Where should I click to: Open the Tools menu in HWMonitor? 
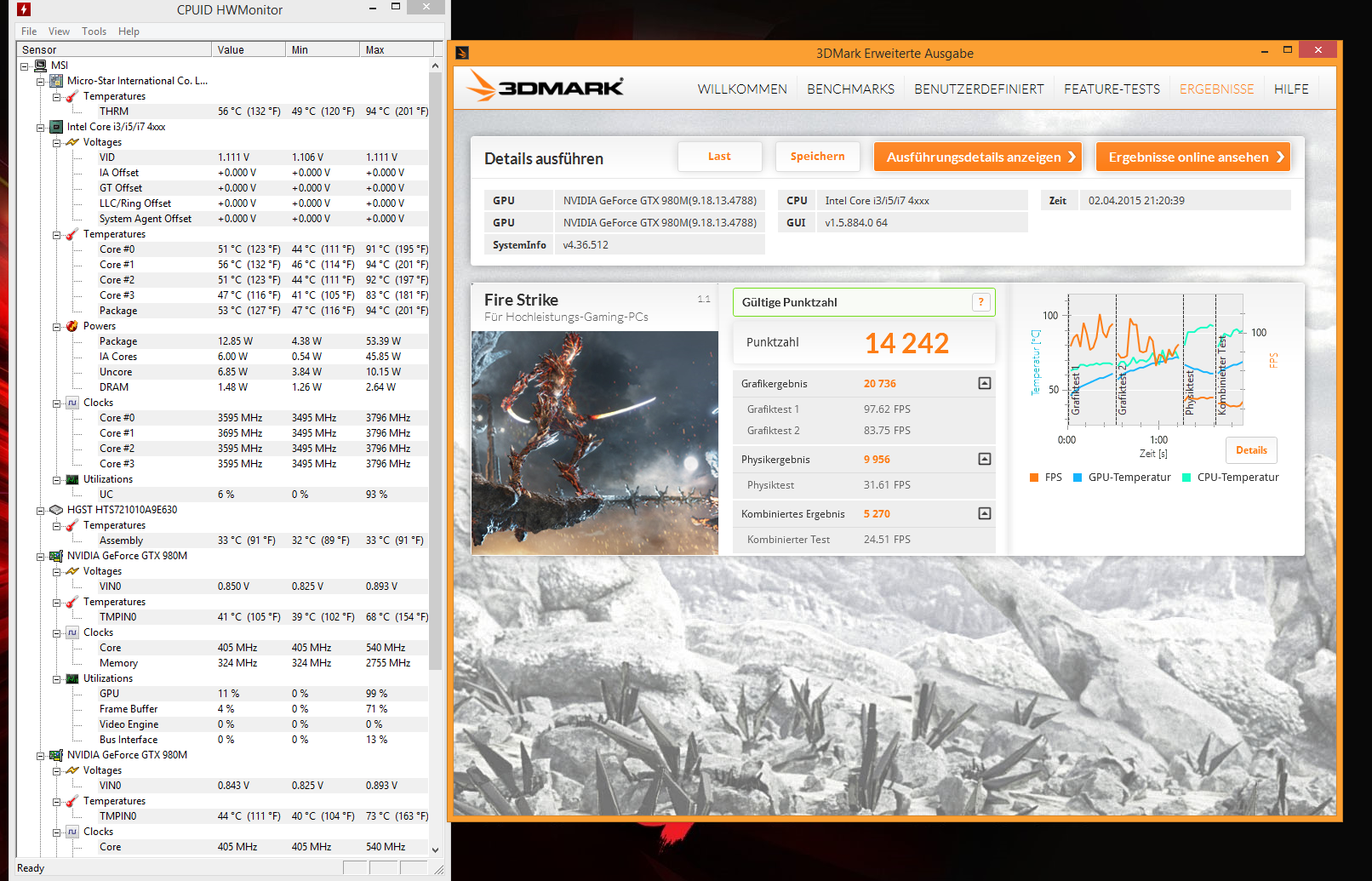[x=94, y=31]
